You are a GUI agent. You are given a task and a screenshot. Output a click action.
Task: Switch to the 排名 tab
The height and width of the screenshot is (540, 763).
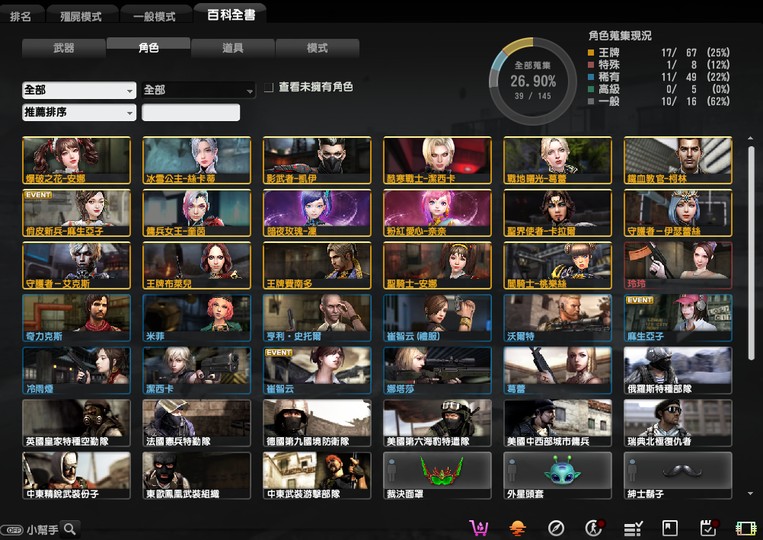[22, 16]
